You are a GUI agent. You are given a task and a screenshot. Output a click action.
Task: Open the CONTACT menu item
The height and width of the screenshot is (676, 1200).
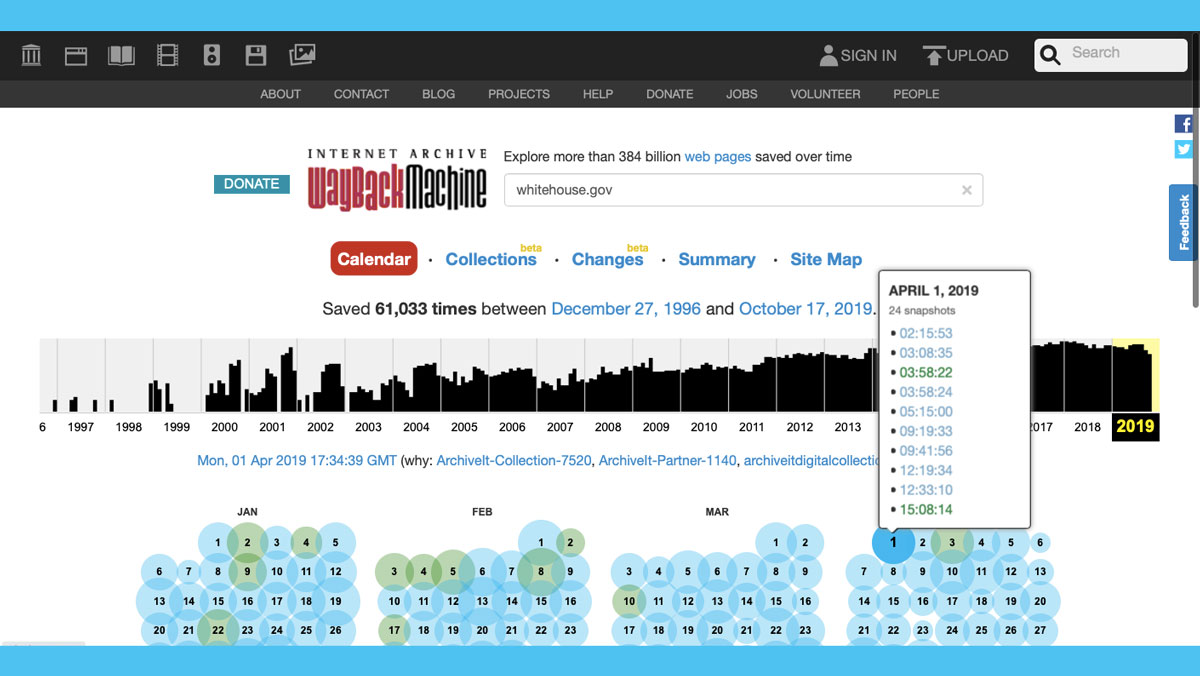tap(361, 94)
